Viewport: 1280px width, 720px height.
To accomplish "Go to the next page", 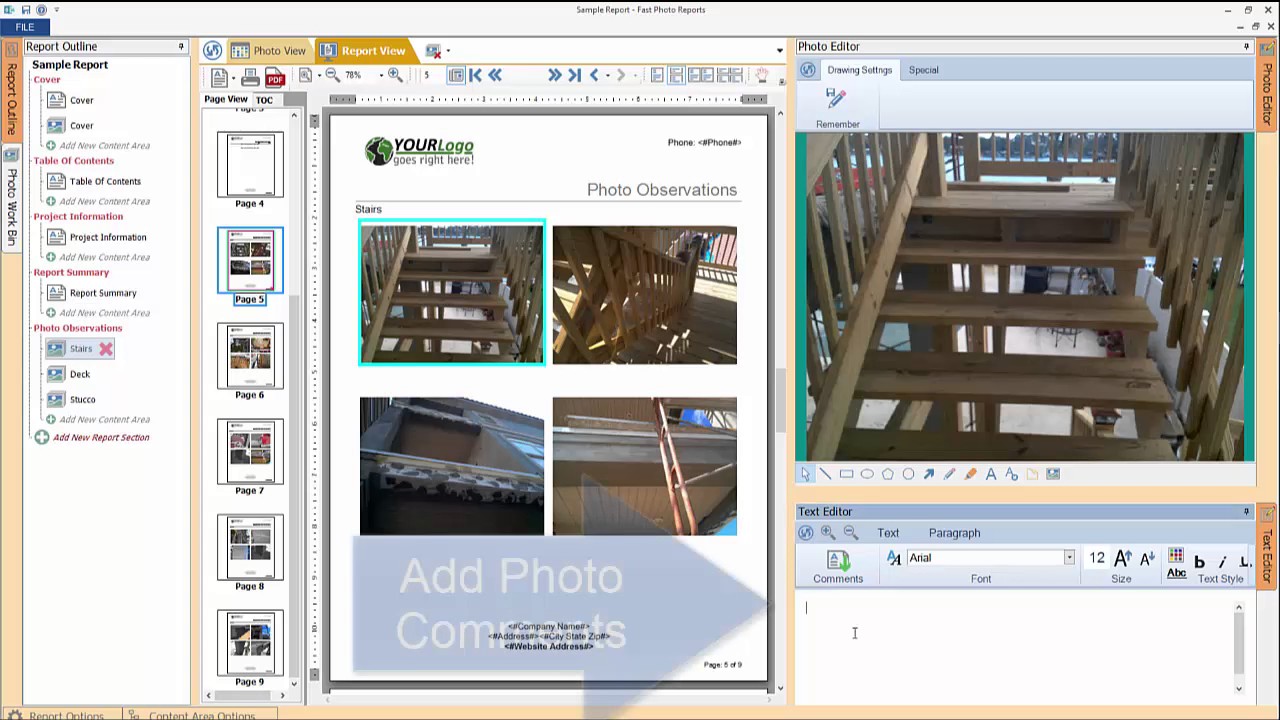I will [x=554, y=75].
